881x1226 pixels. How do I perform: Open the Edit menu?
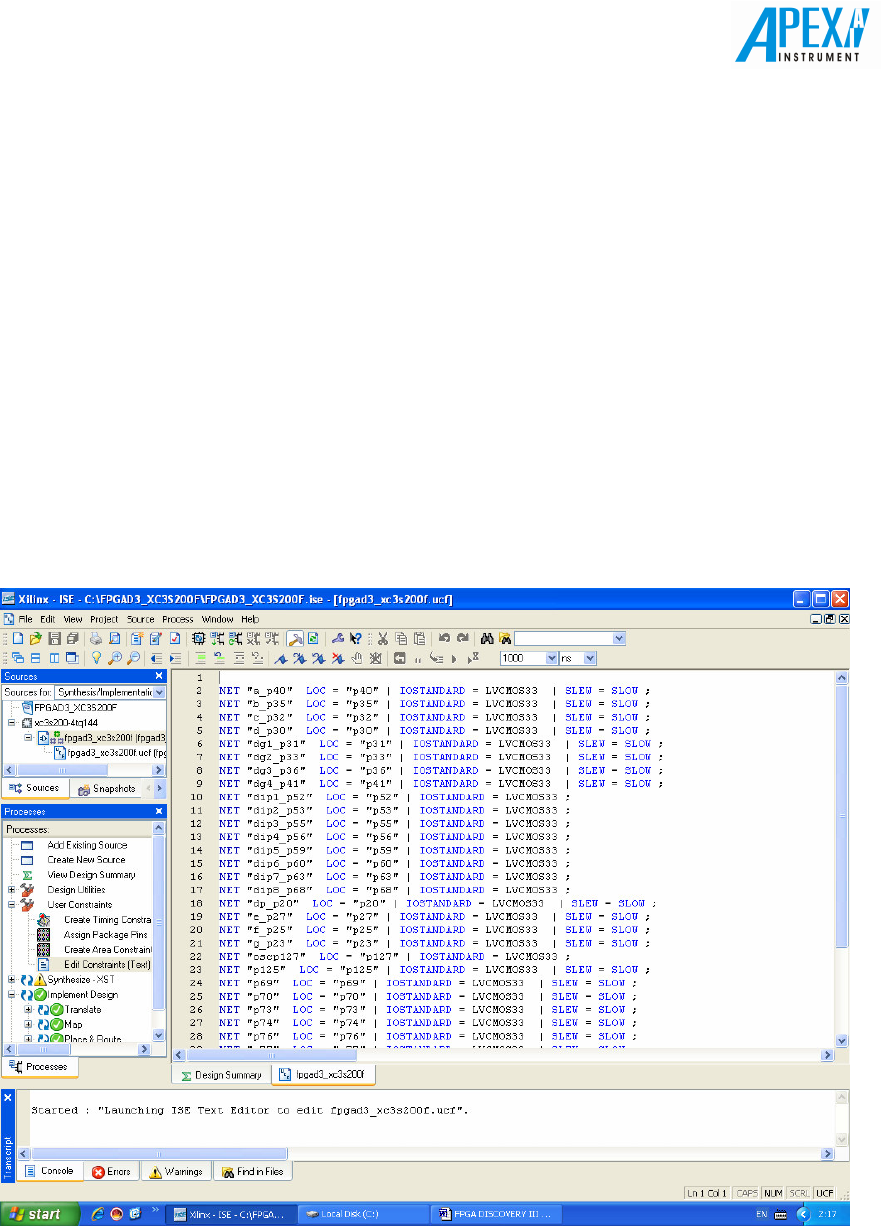(48, 619)
